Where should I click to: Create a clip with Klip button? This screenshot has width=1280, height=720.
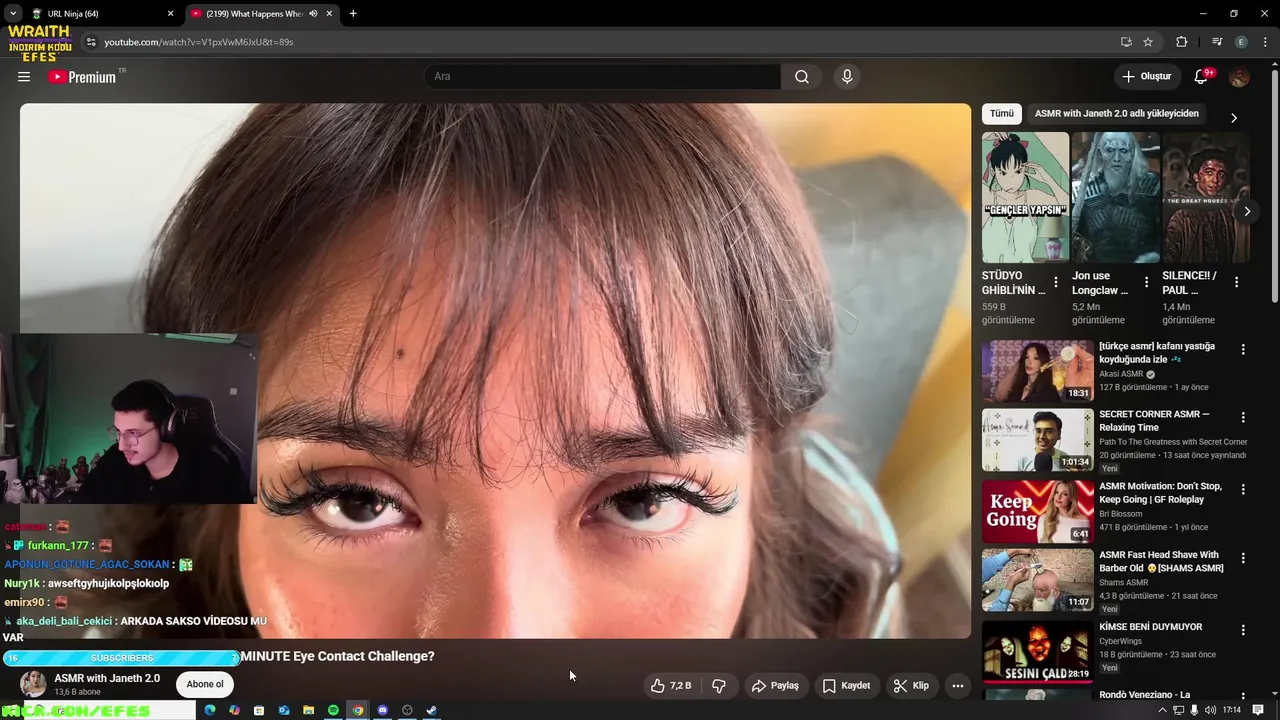[x=911, y=686]
